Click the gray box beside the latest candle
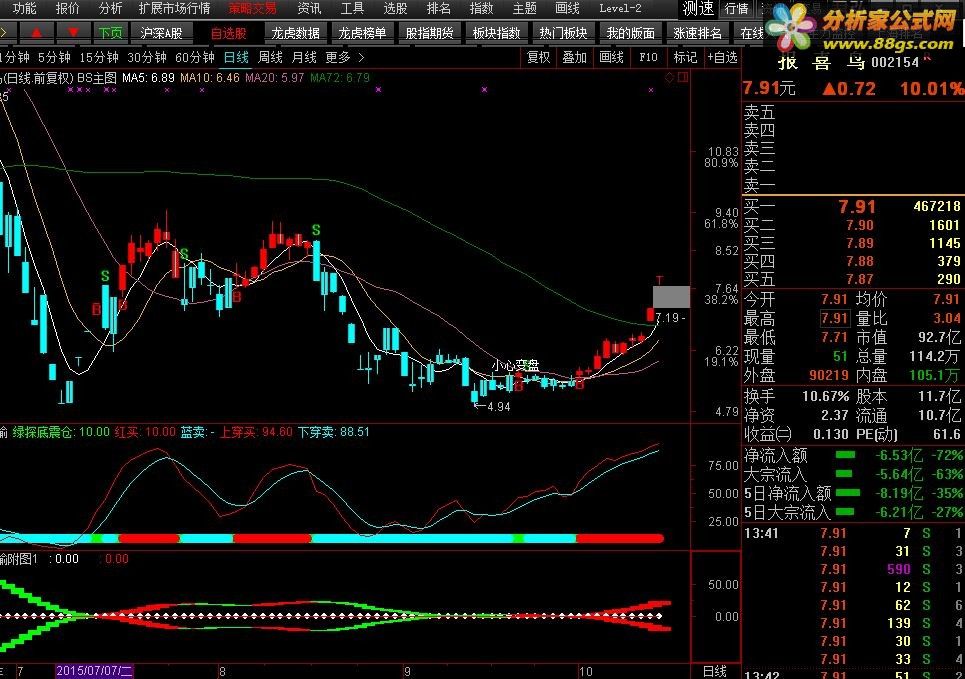The height and width of the screenshot is (679, 965). pyautogui.click(x=671, y=297)
